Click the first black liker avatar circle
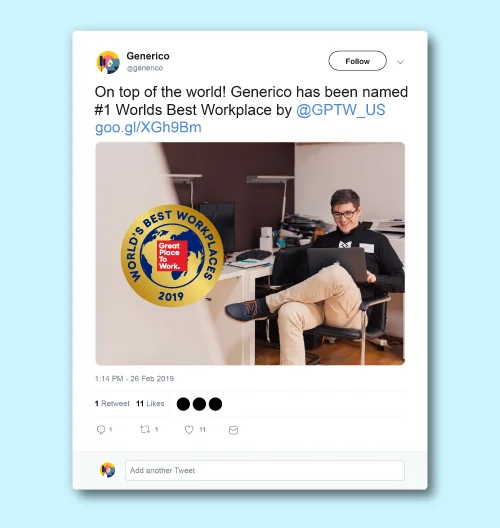 pyautogui.click(x=183, y=404)
